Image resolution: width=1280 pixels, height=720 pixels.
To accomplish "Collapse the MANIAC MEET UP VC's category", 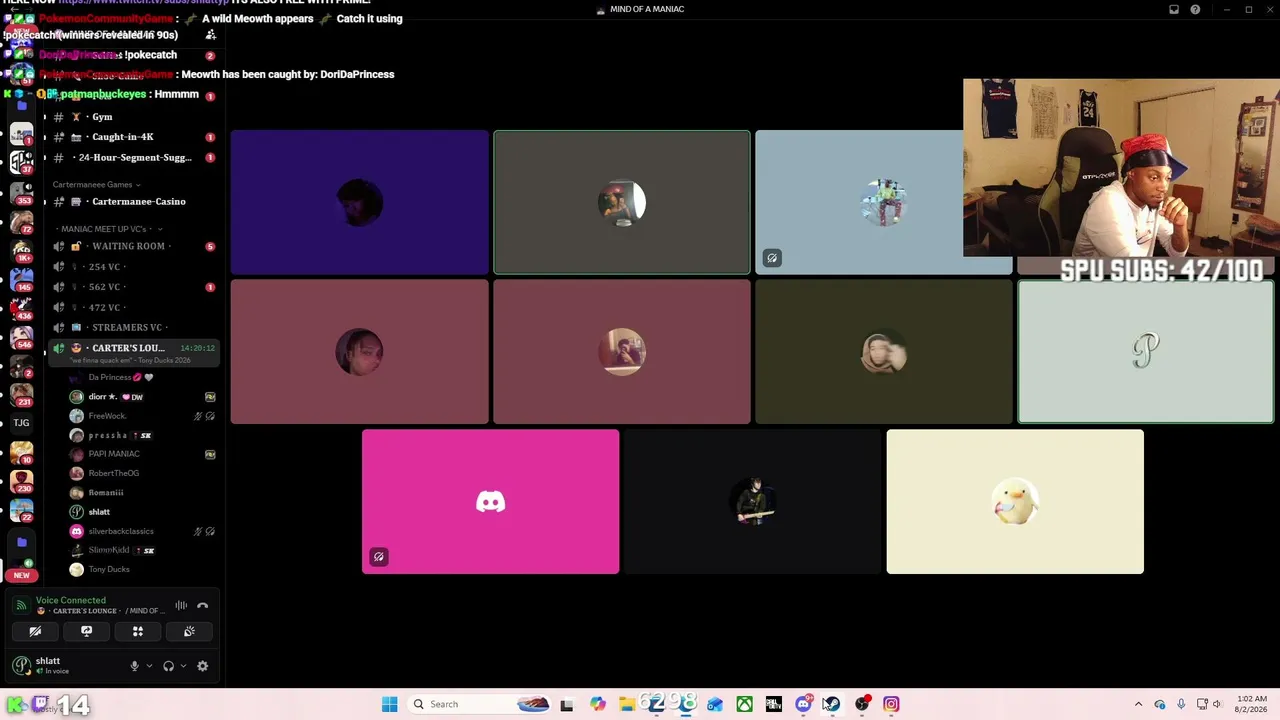I will click(x=110, y=229).
